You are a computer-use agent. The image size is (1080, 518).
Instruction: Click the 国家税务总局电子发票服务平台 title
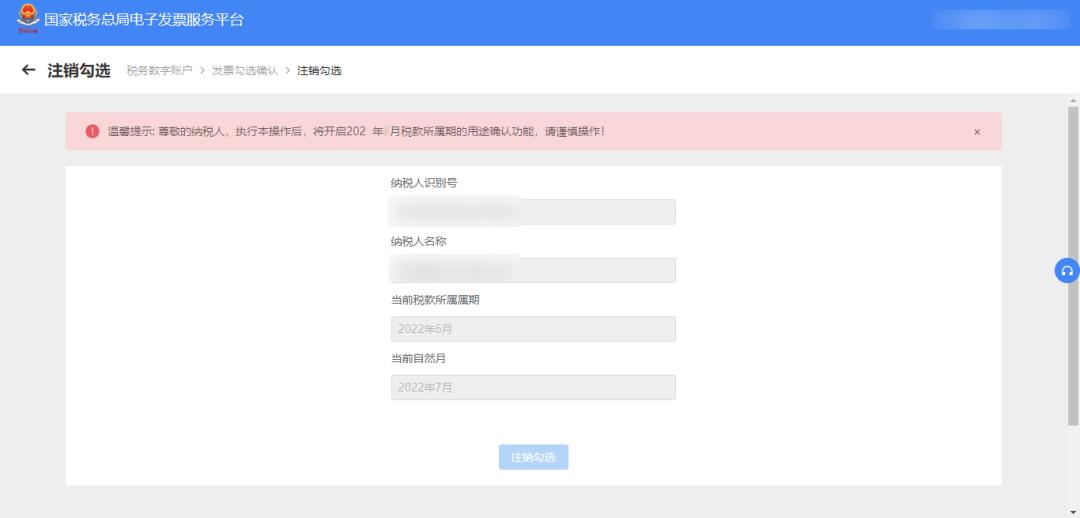click(144, 20)
